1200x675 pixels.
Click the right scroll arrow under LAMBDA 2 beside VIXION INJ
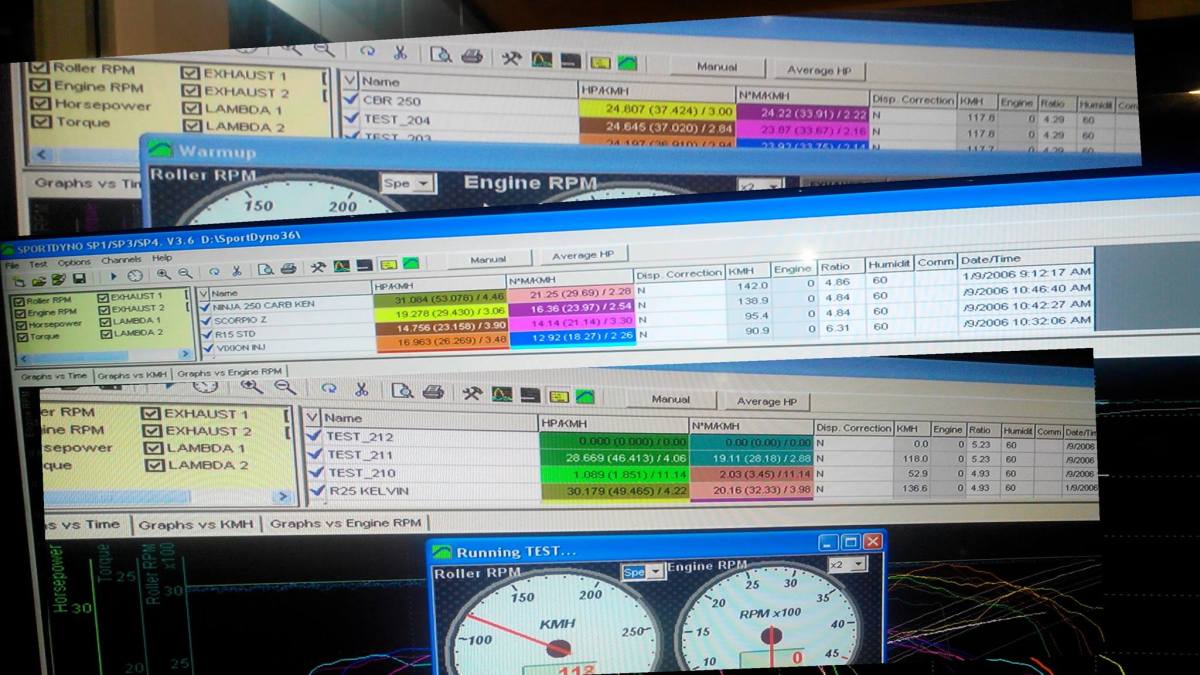coord(185,354)
